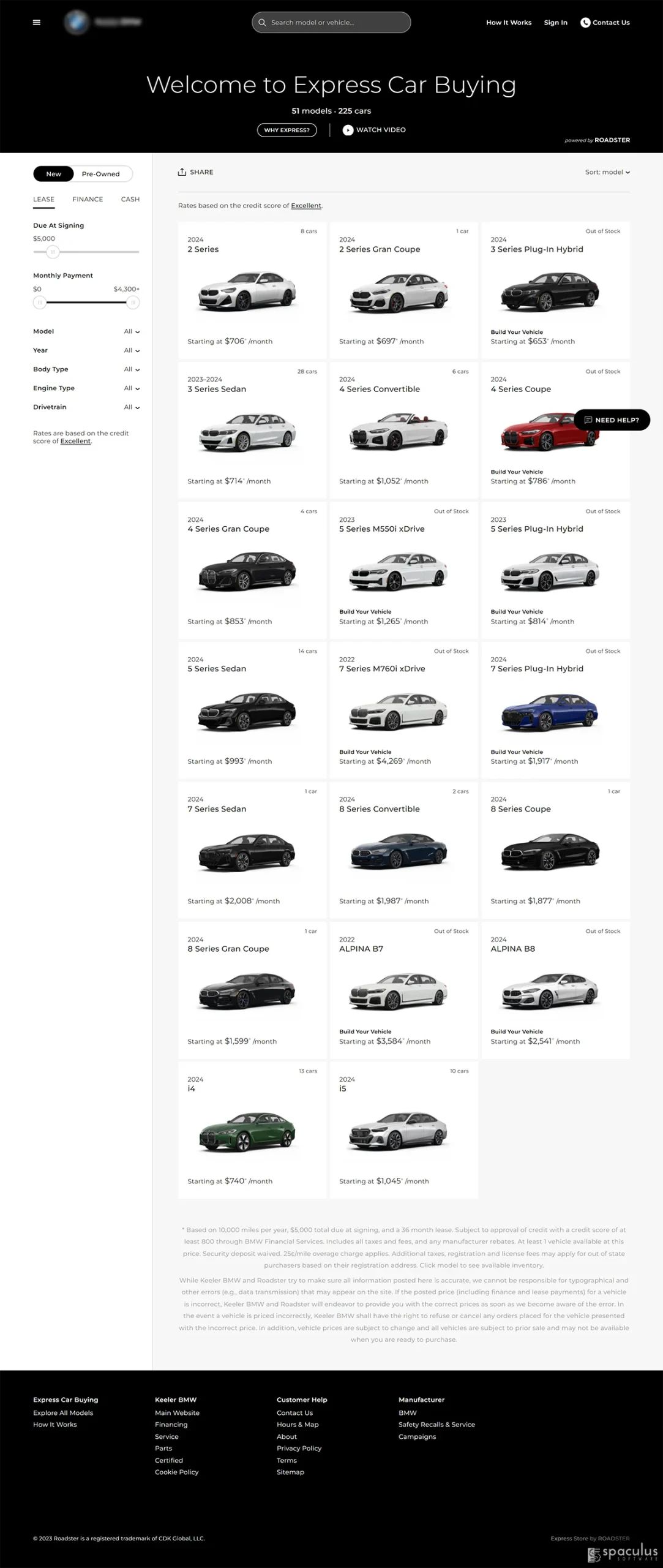Click Build Your Vehicle on ALPINA B8
This screenshot has width=663, height=1568.
tap(517, 1031)
